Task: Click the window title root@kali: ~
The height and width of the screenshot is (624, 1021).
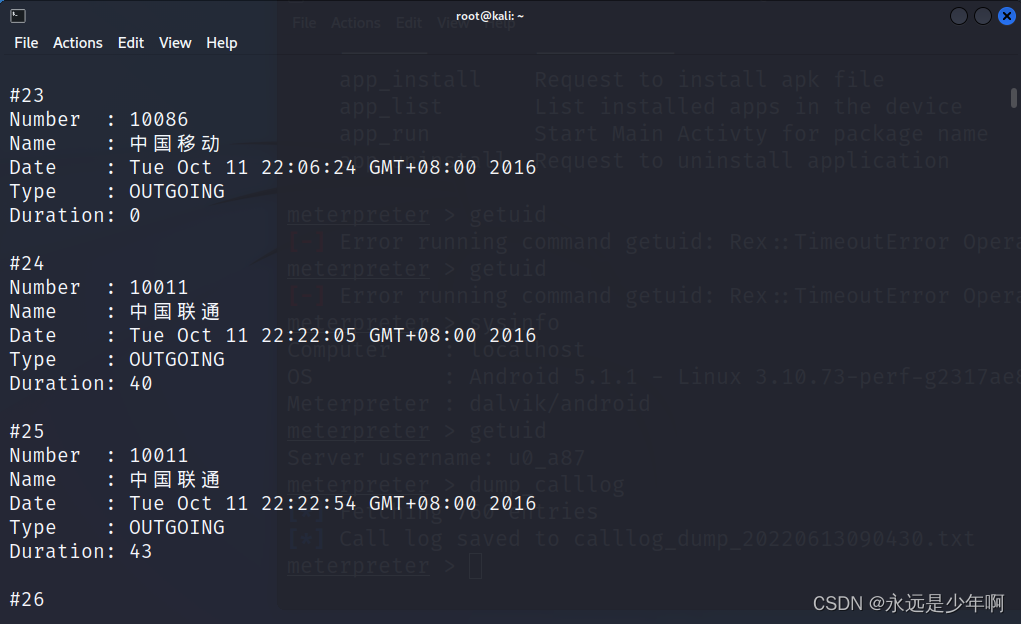Action: (490, 16)
